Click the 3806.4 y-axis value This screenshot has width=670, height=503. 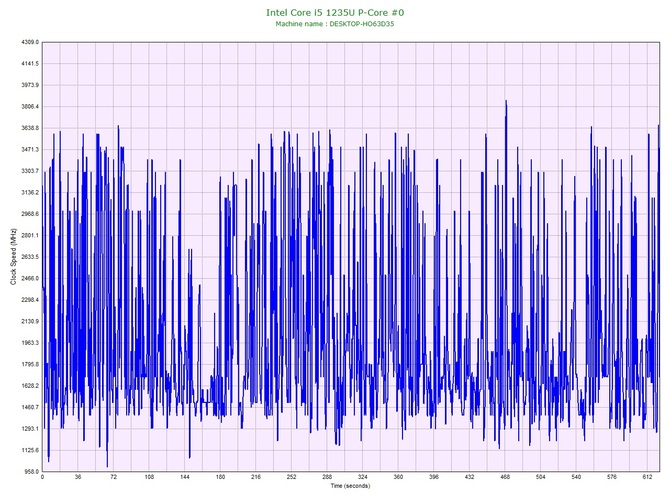(x=30, y=106)
